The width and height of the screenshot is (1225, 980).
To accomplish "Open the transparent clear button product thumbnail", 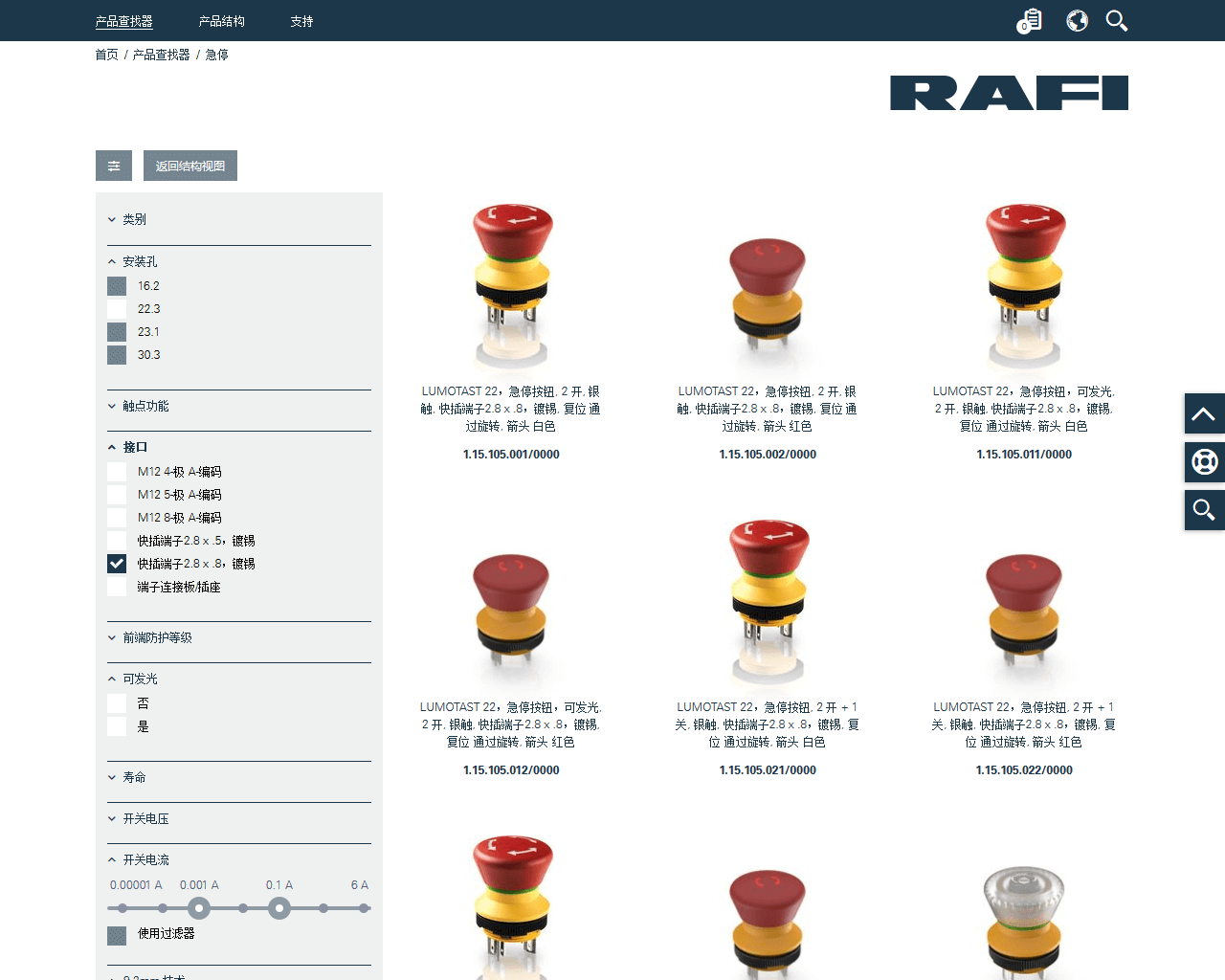I will (x=1024, y=923).
